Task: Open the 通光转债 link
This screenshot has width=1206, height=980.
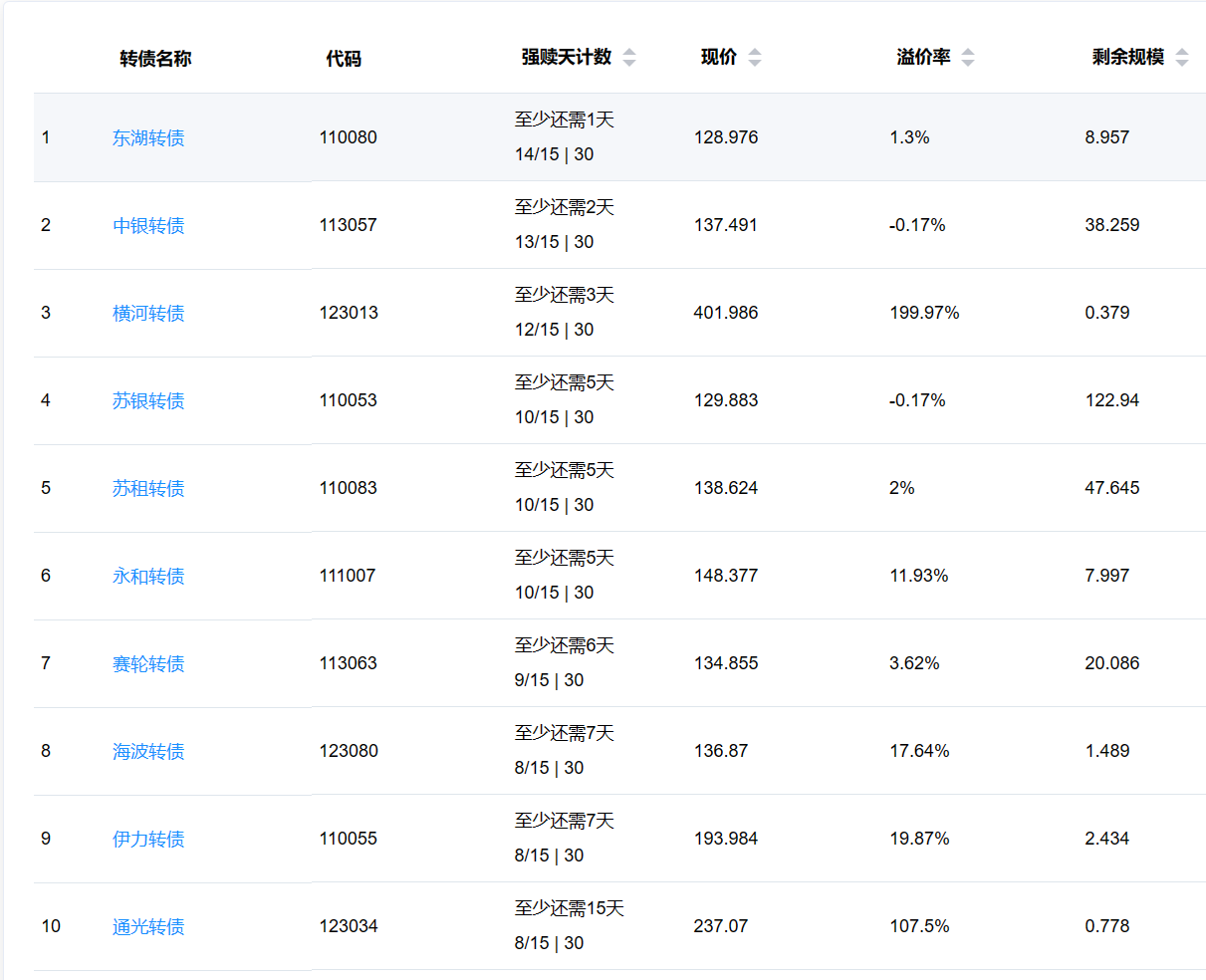Action: pos(148,927)
